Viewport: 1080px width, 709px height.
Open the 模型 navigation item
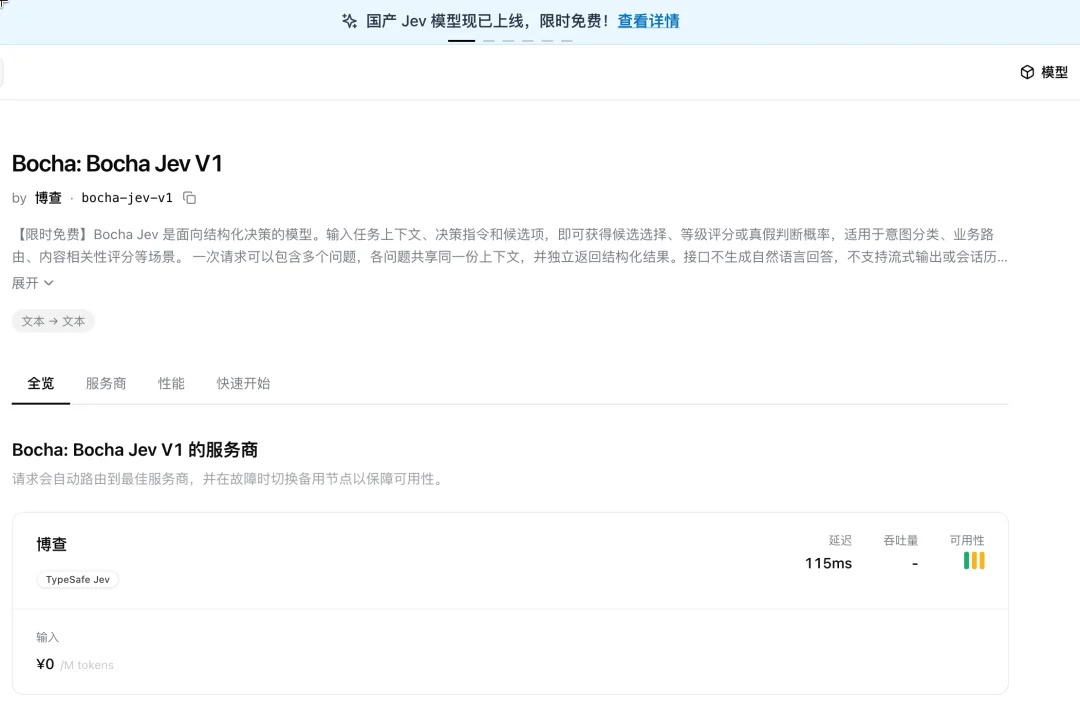(1044, 72)
